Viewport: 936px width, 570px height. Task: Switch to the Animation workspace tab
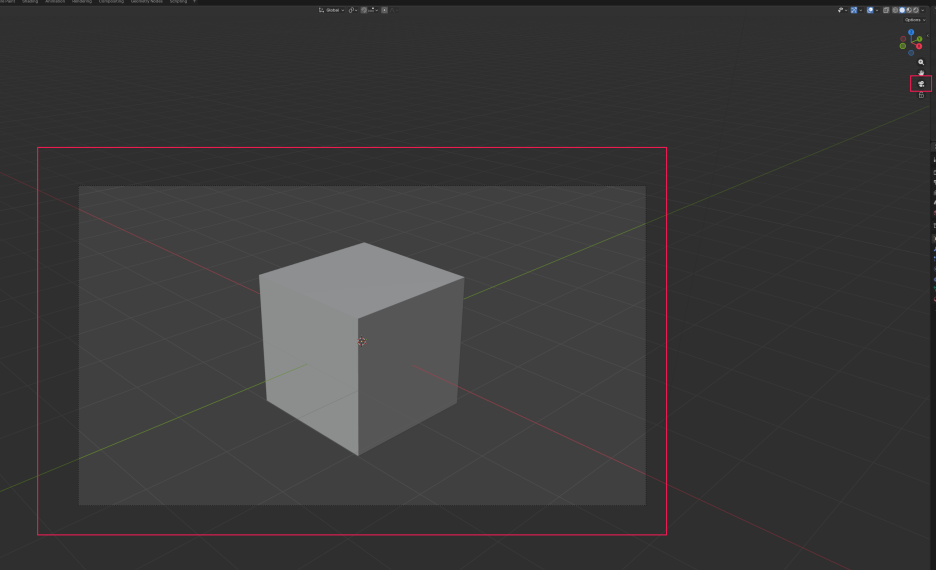coord(55,1)
